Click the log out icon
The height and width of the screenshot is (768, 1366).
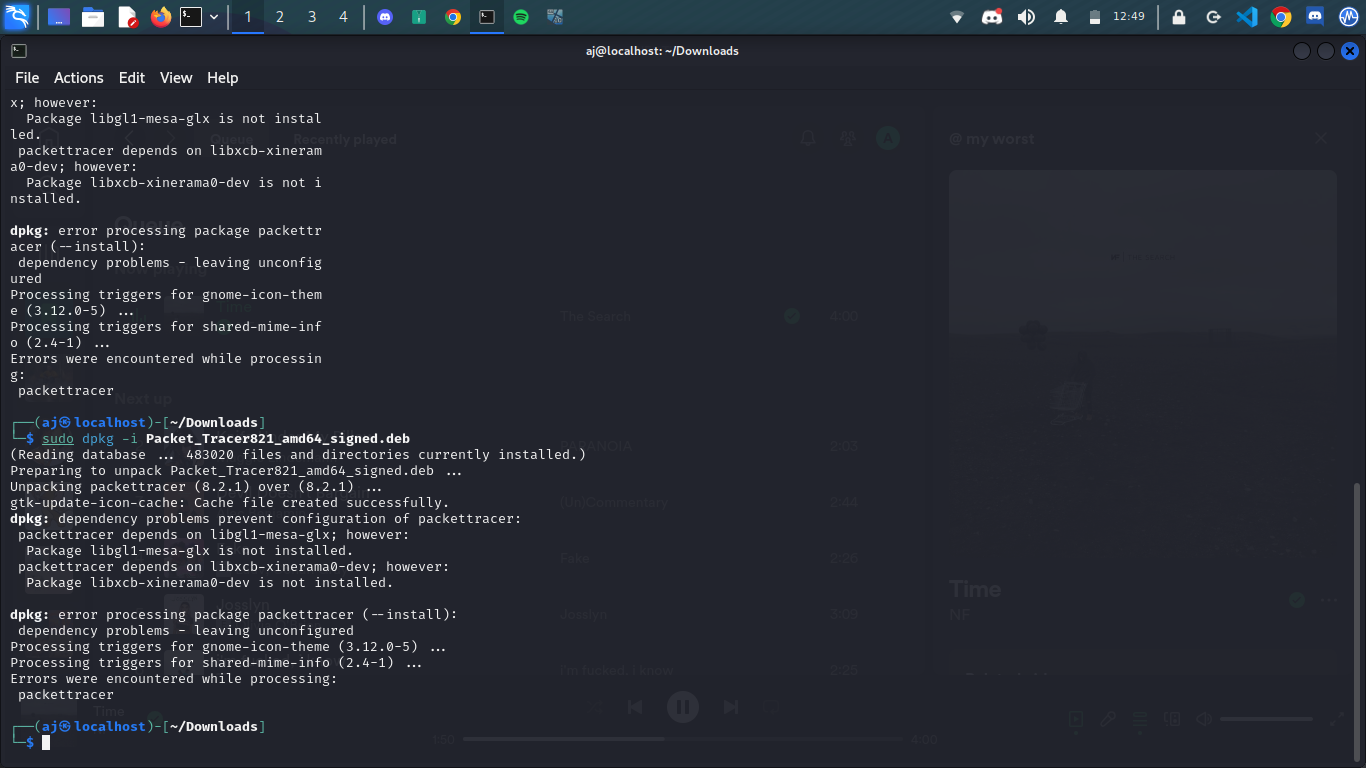pos(1213,17)
